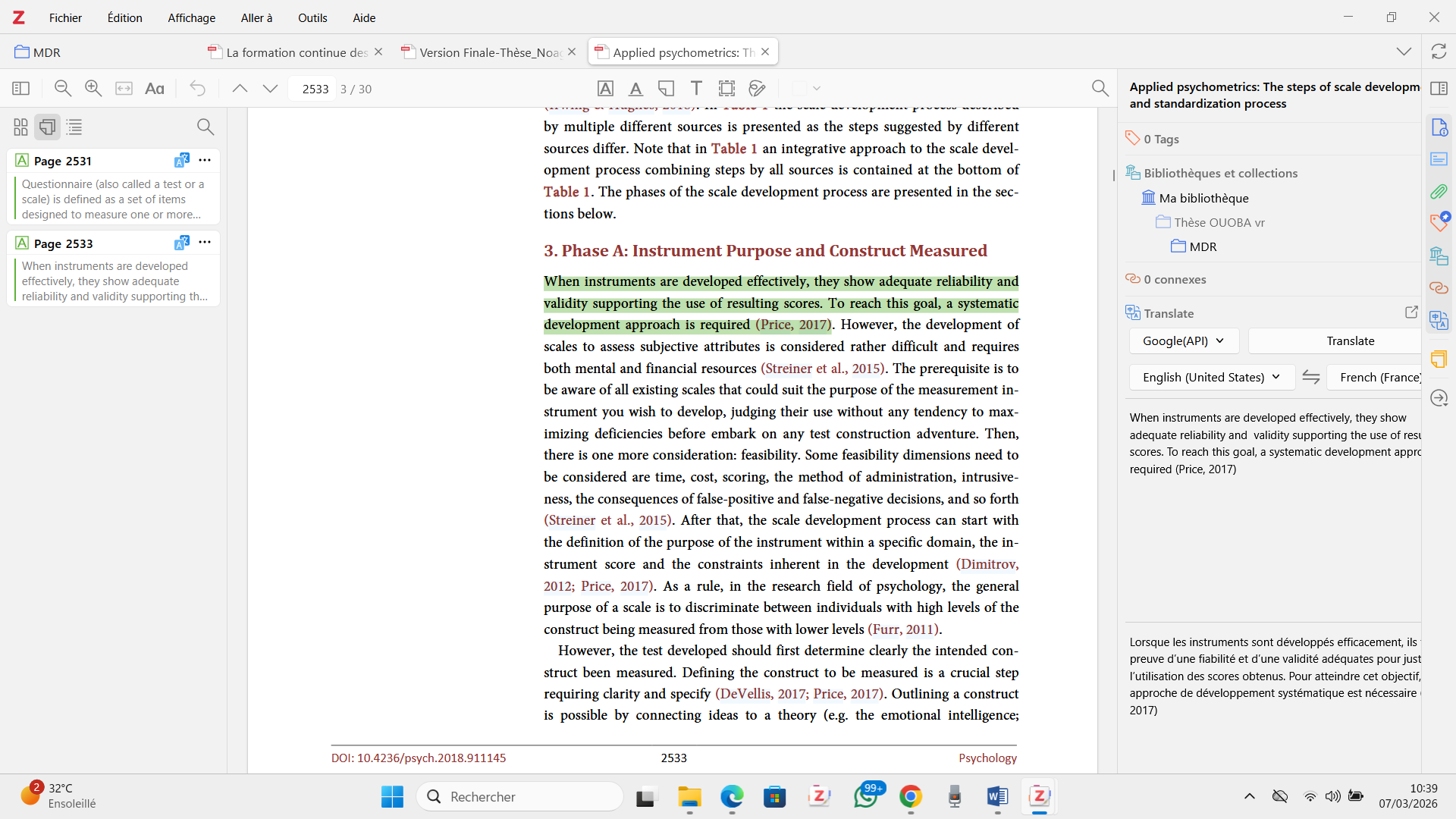
Task: Click the zoom out magnifier icon
Action: [63, 89]
